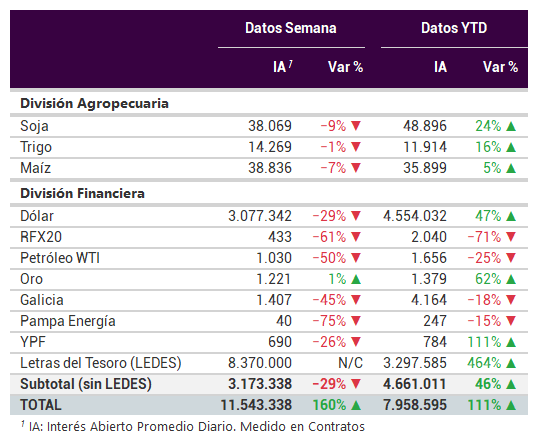
Task: Click the green up arrow beside Soja 24%
Action: (x=511, y=126)
